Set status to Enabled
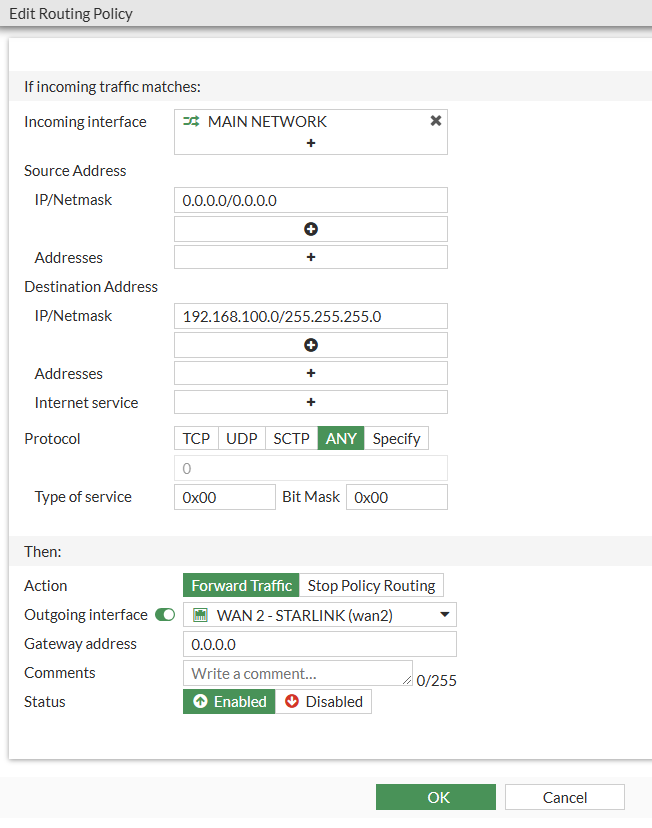Viewport: 652px width, 828px height. click(x=229, y=702)
